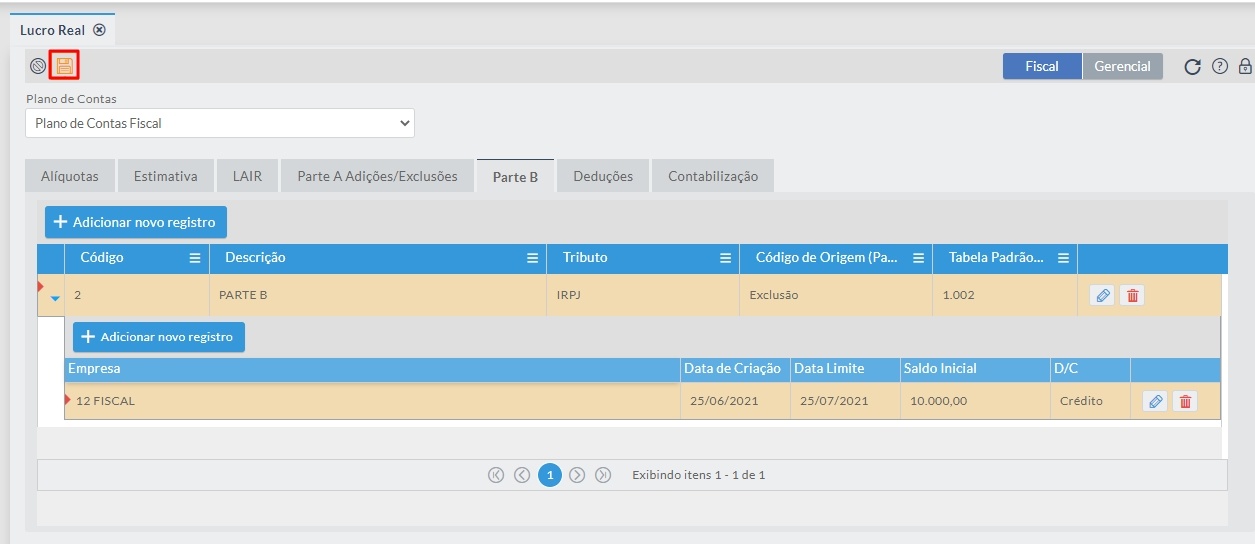Viewport: 1255px width, 544px height.
Task: Collapse the expanded PARTE B row arrow
Action: pos(56,298)
